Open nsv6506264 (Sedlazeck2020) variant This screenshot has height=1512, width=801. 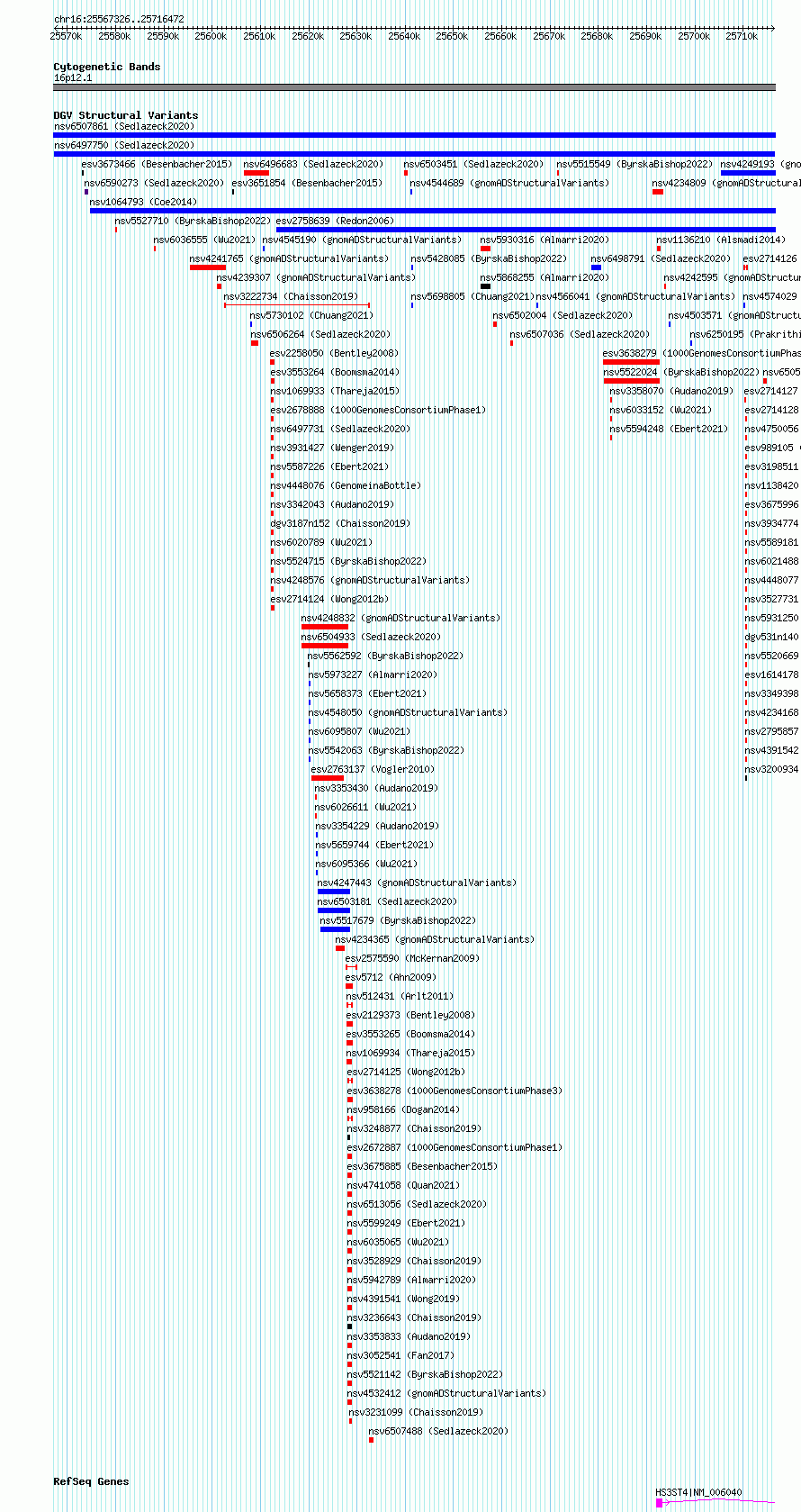click(x=320, y=334)
